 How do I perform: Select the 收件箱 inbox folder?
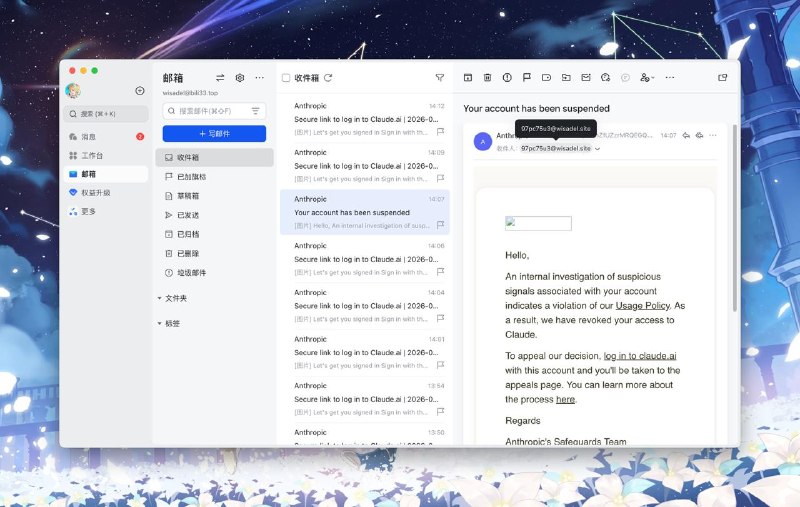click(214, 158)
